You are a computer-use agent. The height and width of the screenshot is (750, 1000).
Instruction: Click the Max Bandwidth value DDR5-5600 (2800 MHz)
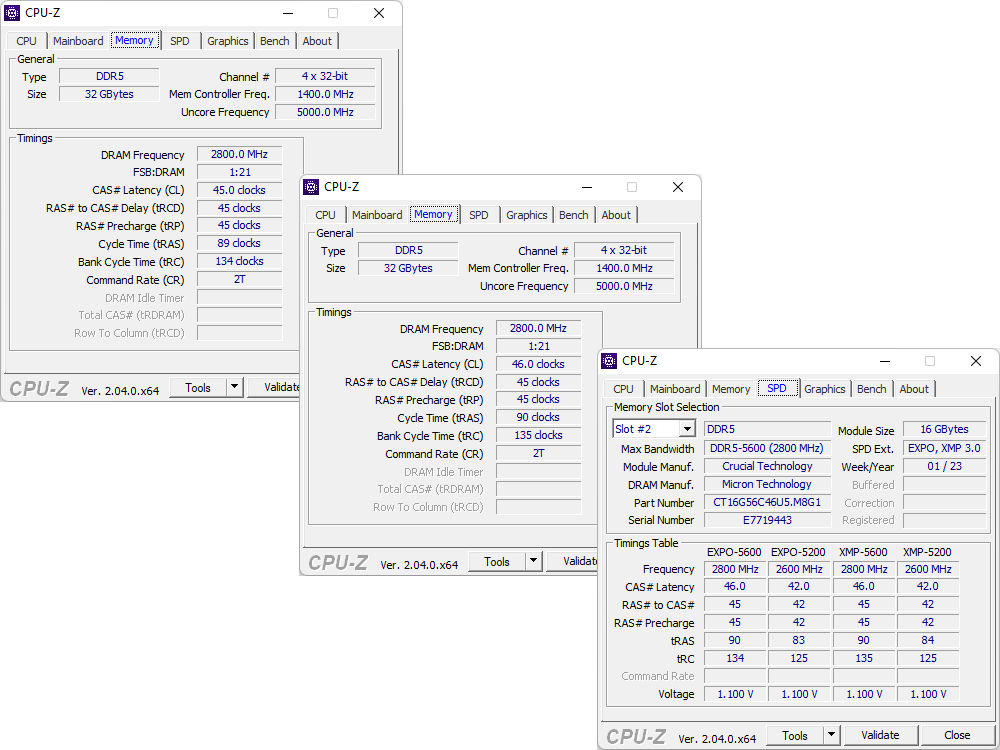pos(767,448)
